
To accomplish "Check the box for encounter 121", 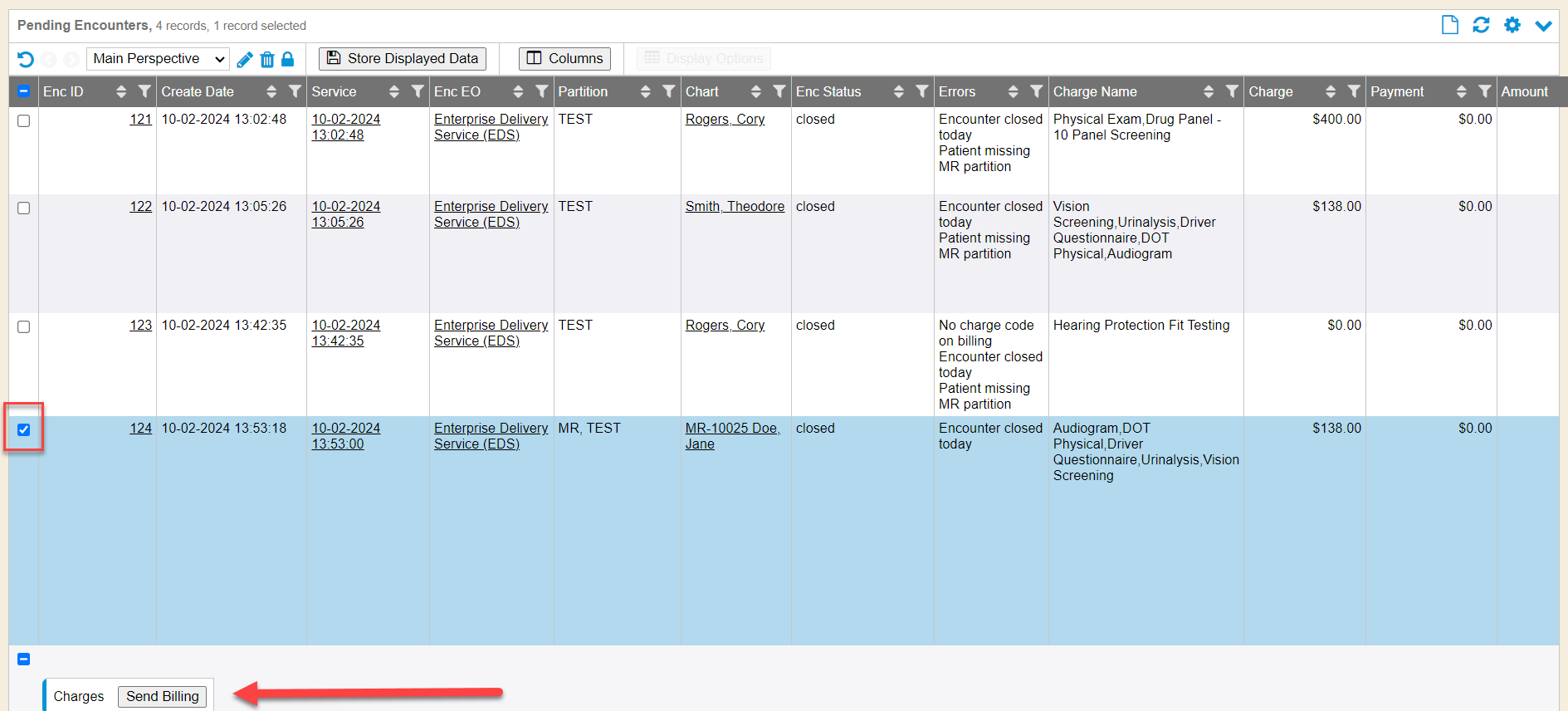I will click(x=24, y=121).
